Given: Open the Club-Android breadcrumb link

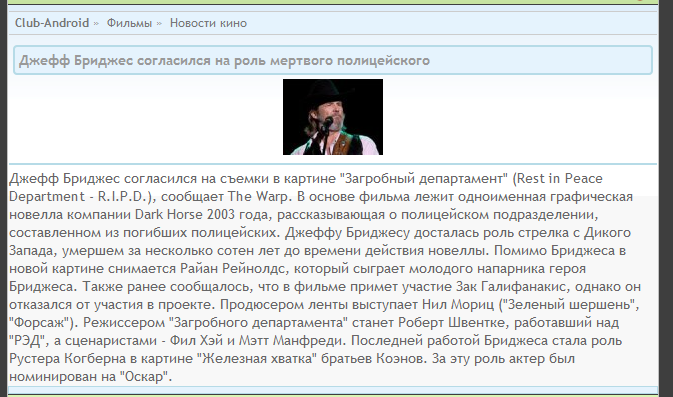Looking at the screenshot, I should (52, 23).
